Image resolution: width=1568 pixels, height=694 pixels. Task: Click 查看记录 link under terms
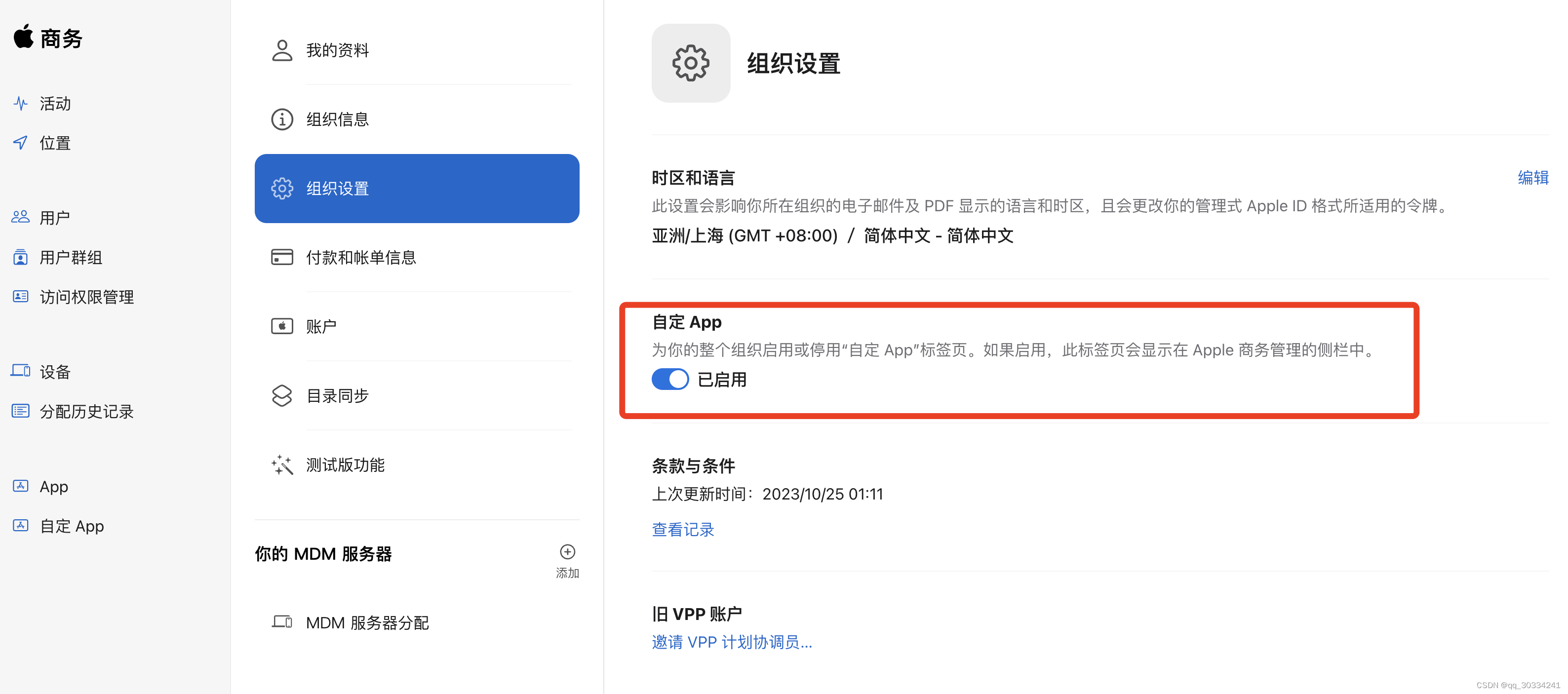683,530
